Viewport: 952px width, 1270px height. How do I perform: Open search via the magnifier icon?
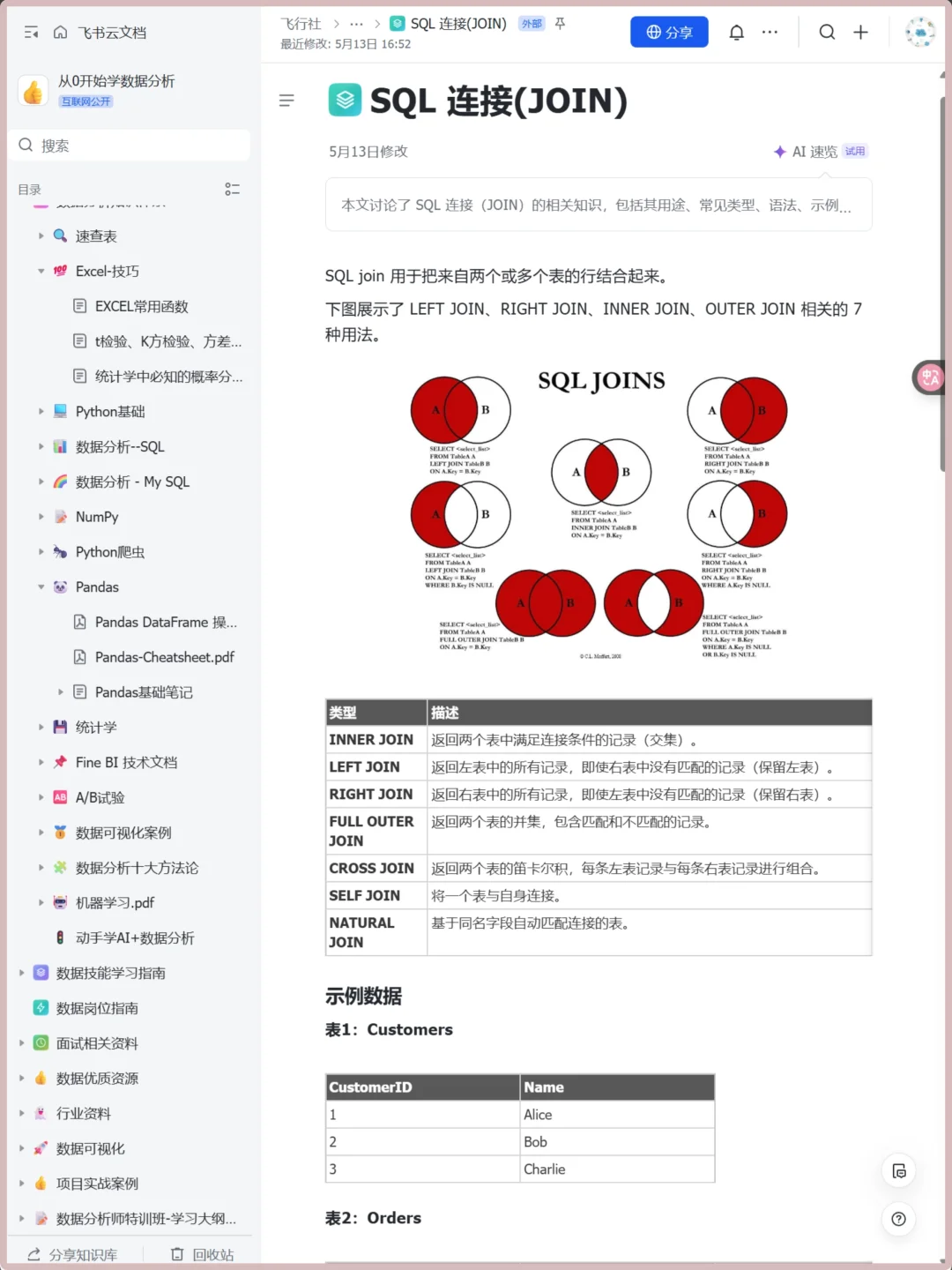point(827,32)
